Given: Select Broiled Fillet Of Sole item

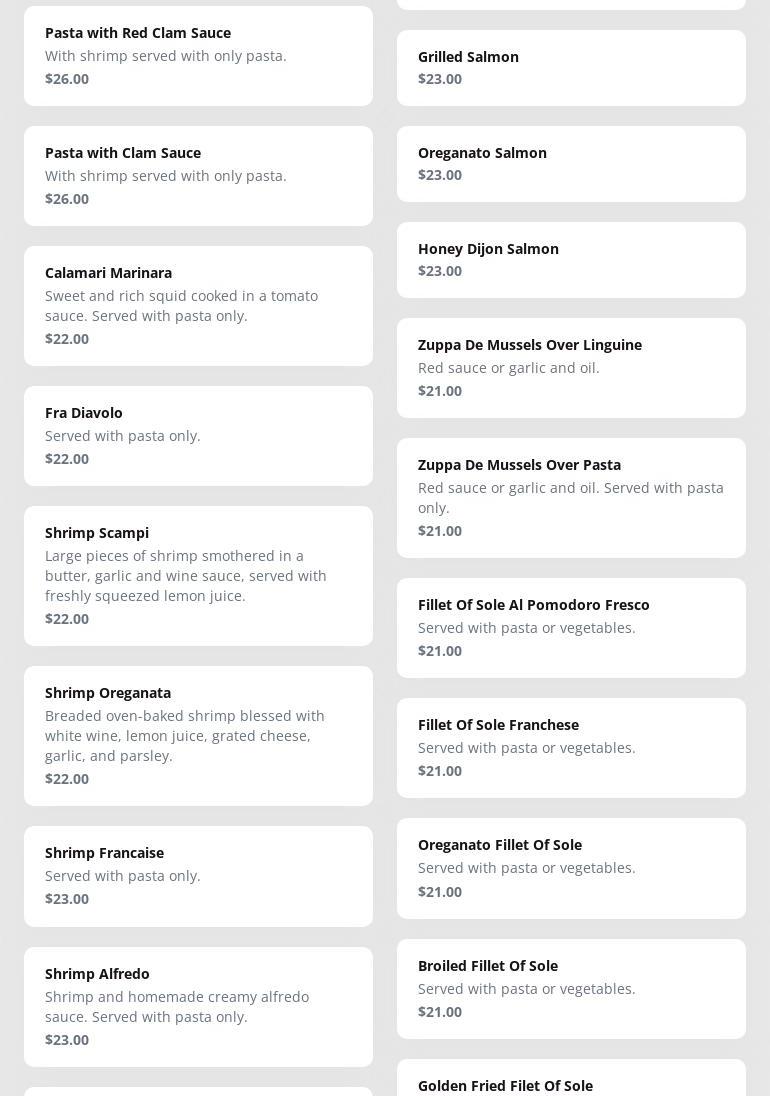Looking at the screenshot, I should [x=571, y=989].
